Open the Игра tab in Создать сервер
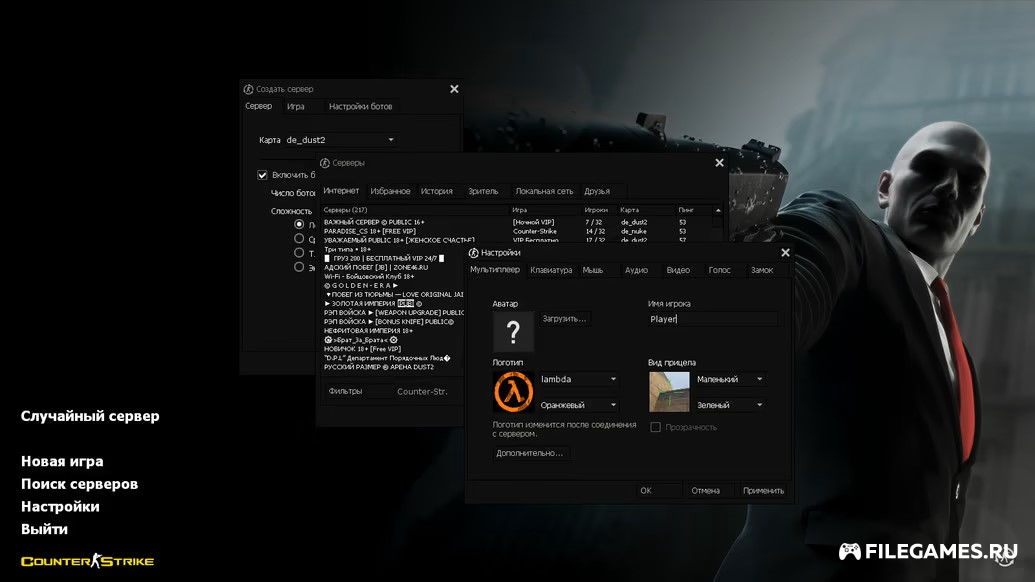 pyautogui.click(x=296, y=106)
